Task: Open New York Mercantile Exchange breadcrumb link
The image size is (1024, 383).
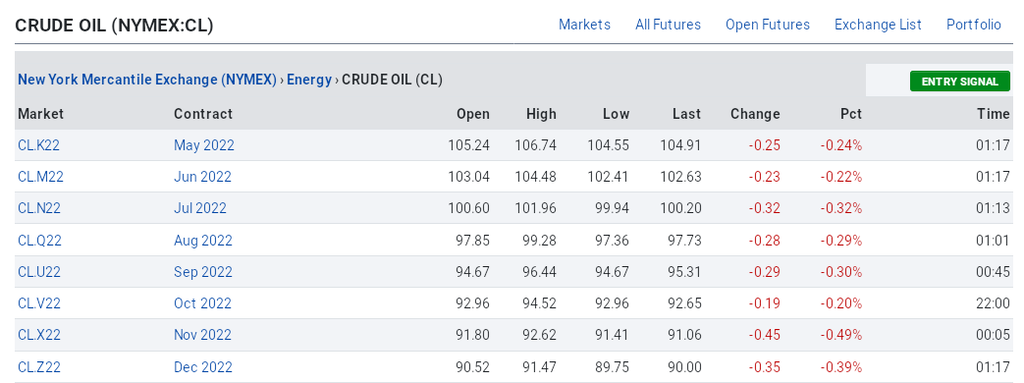Action: point(147,80)
